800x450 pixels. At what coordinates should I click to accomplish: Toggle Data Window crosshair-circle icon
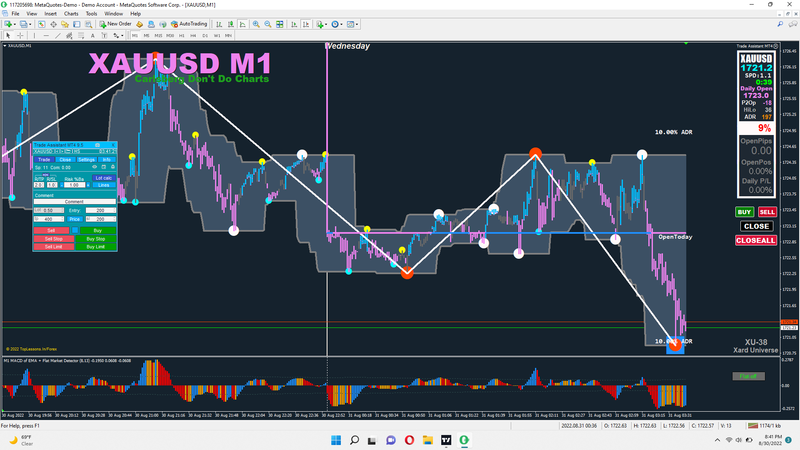coord(54,24)
